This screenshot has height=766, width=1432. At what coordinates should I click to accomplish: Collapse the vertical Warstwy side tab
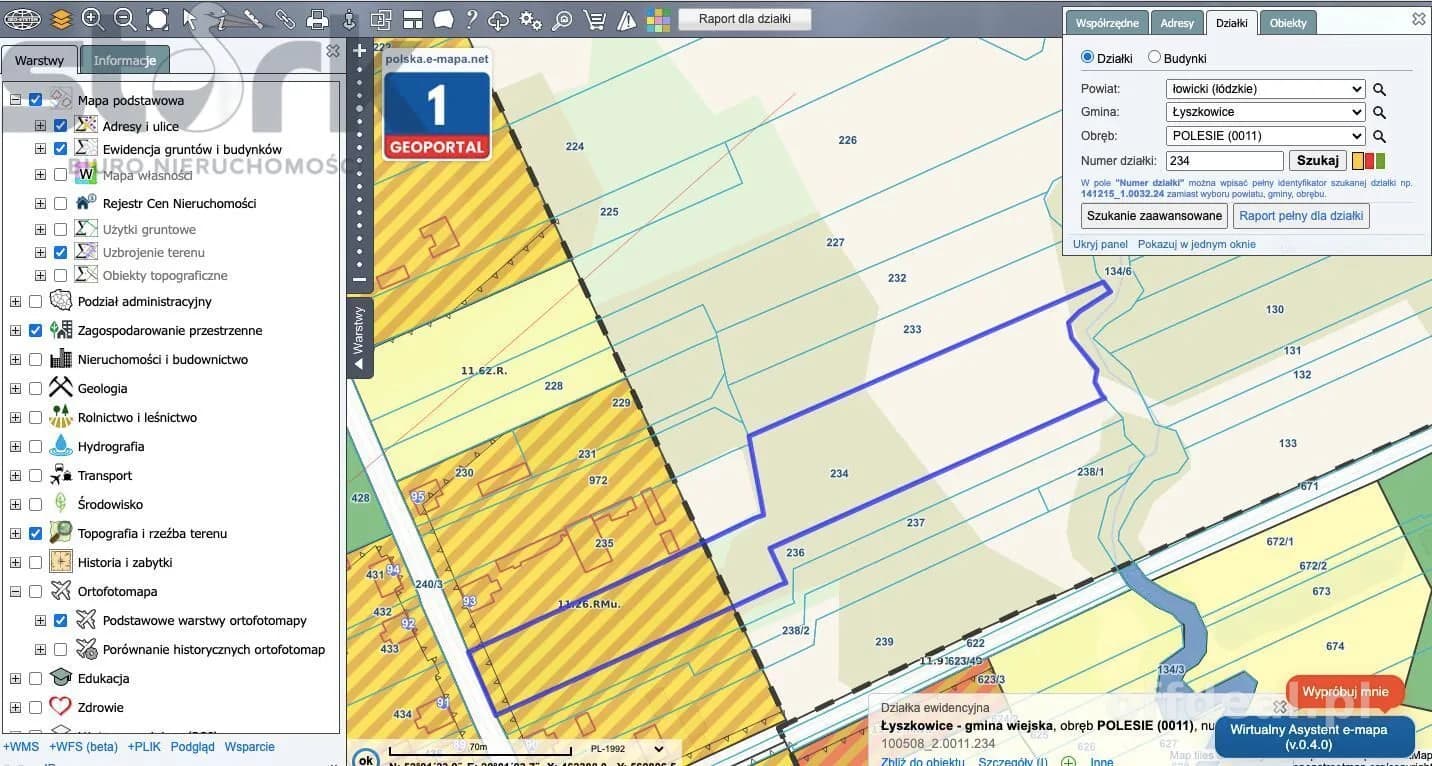pos(360,338)
